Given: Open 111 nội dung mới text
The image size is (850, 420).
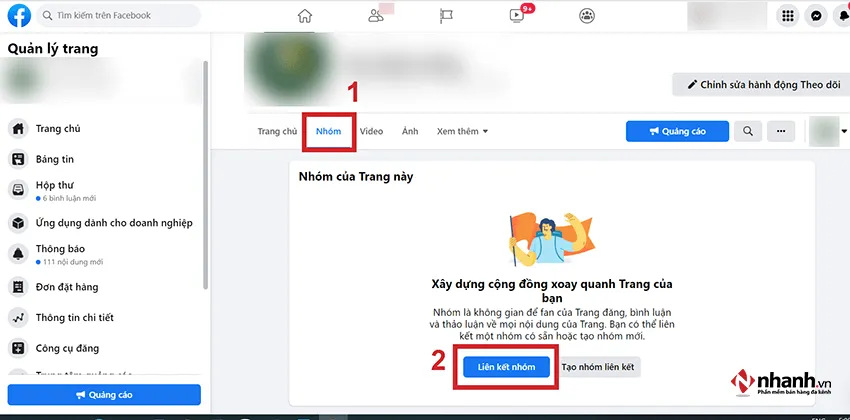Looking at the screenshot, I should (73, 262).
